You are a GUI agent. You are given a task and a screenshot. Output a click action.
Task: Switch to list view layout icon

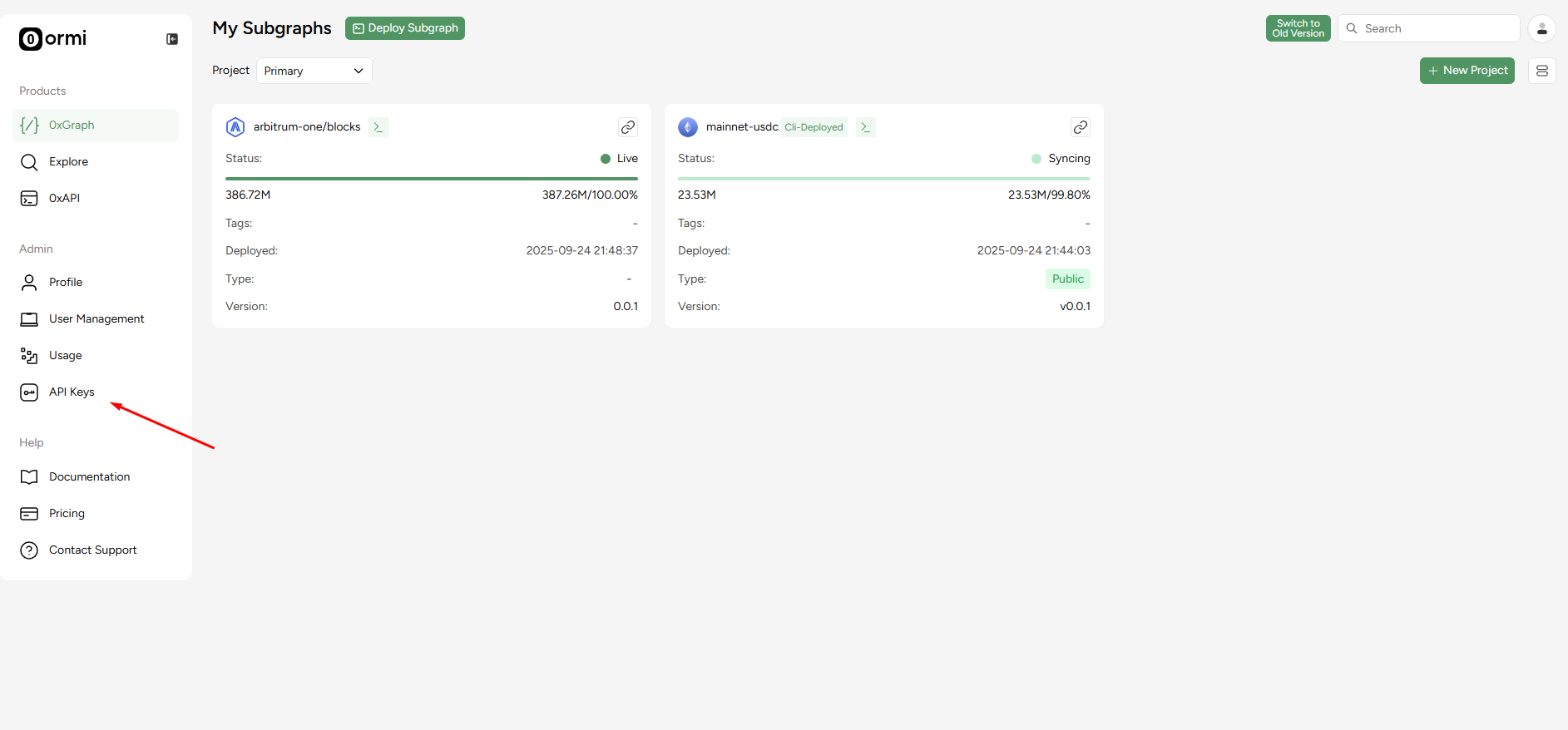1542,71
